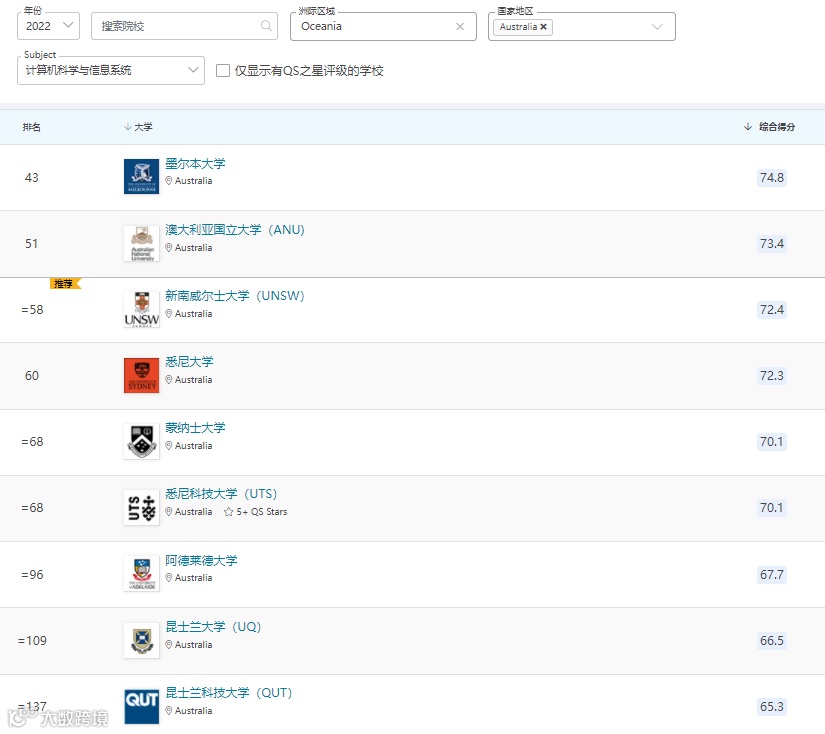Sort by the 大学 column header

(138, 127)
